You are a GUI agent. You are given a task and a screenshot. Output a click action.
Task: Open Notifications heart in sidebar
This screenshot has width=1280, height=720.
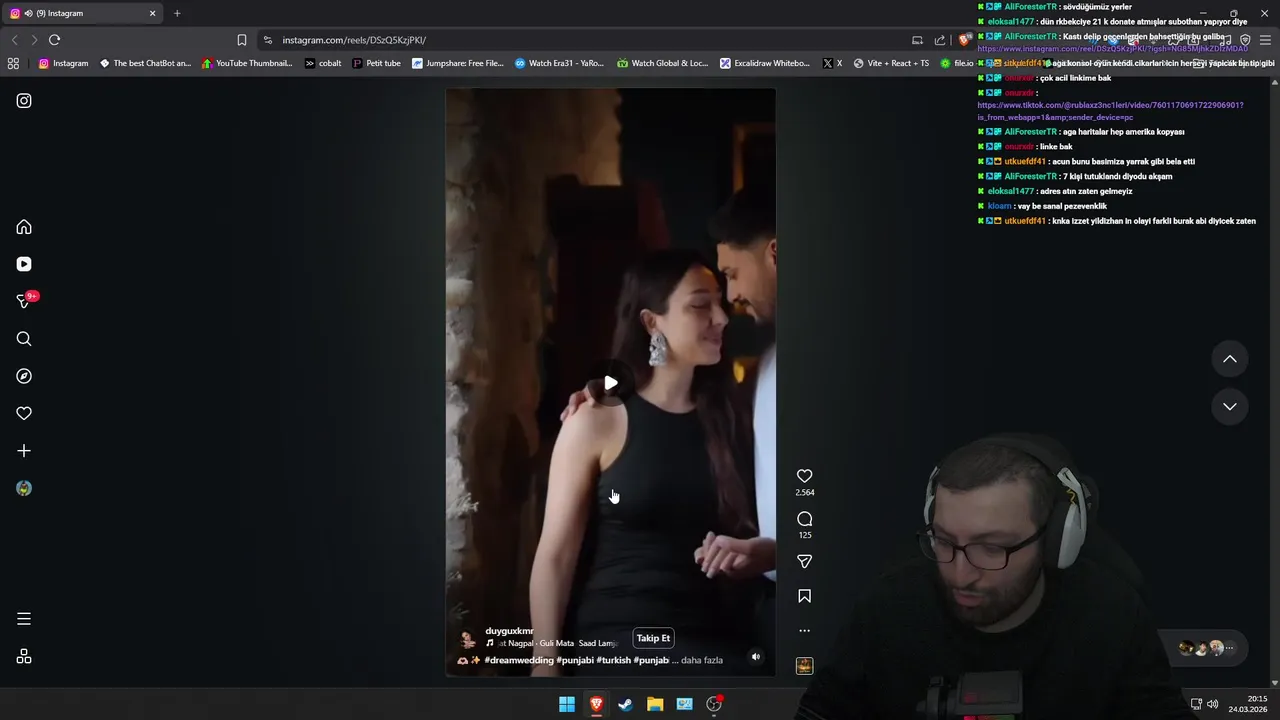24,413
